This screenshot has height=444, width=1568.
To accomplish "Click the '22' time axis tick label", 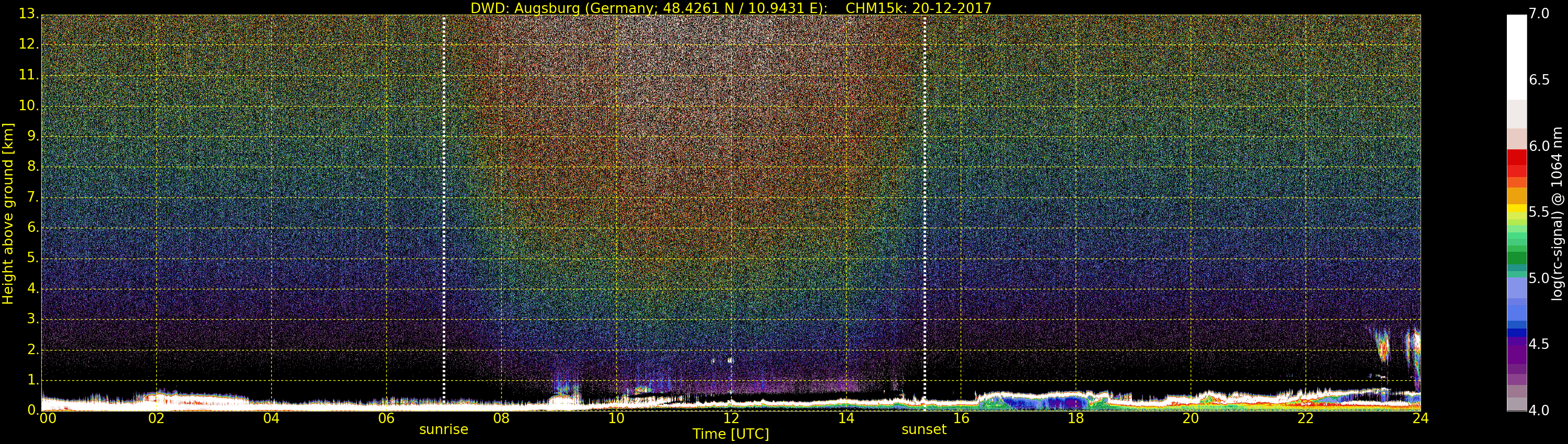I will (x=1306, y=418).
